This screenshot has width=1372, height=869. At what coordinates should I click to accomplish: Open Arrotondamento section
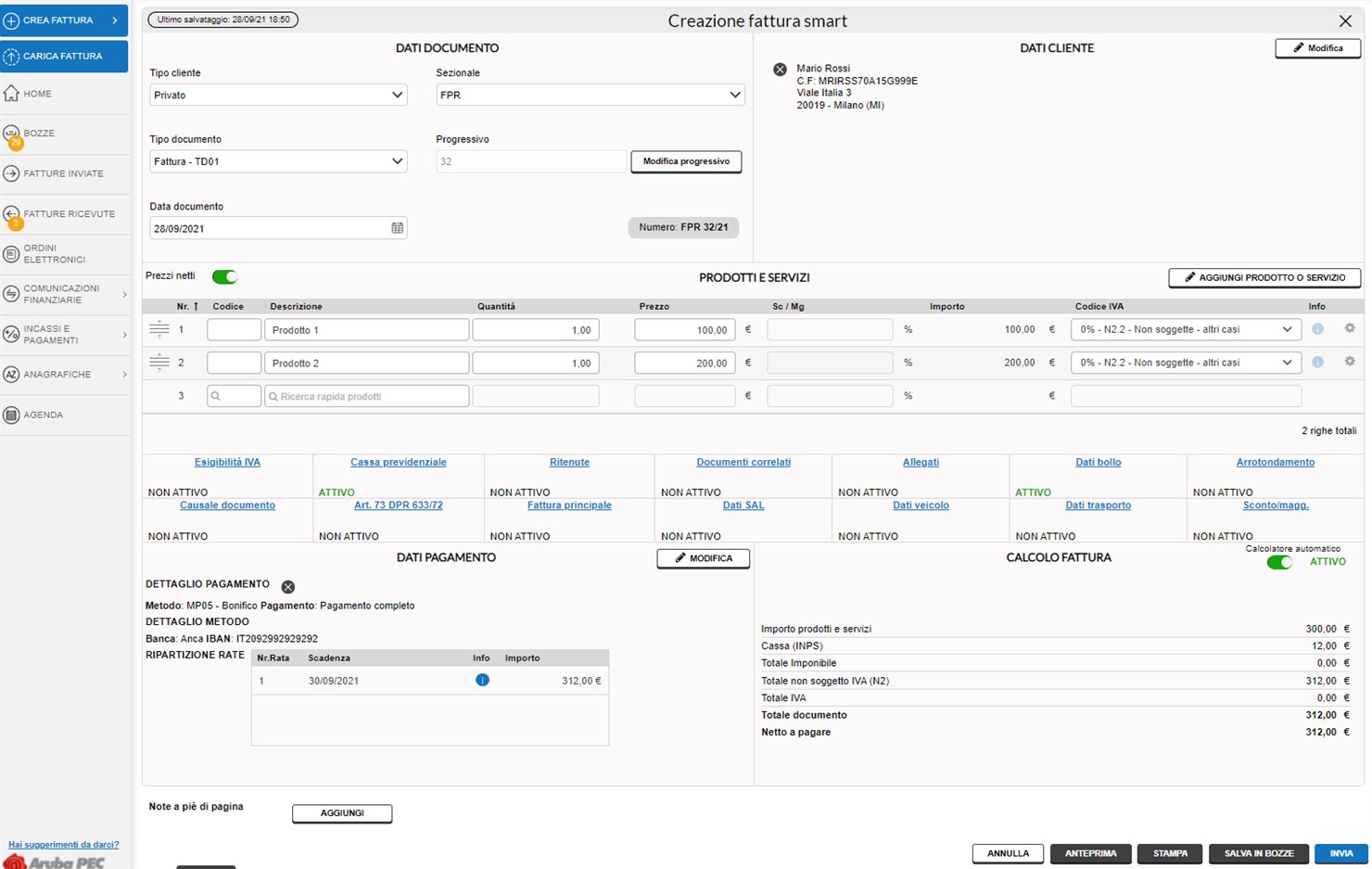[1276, 462]
